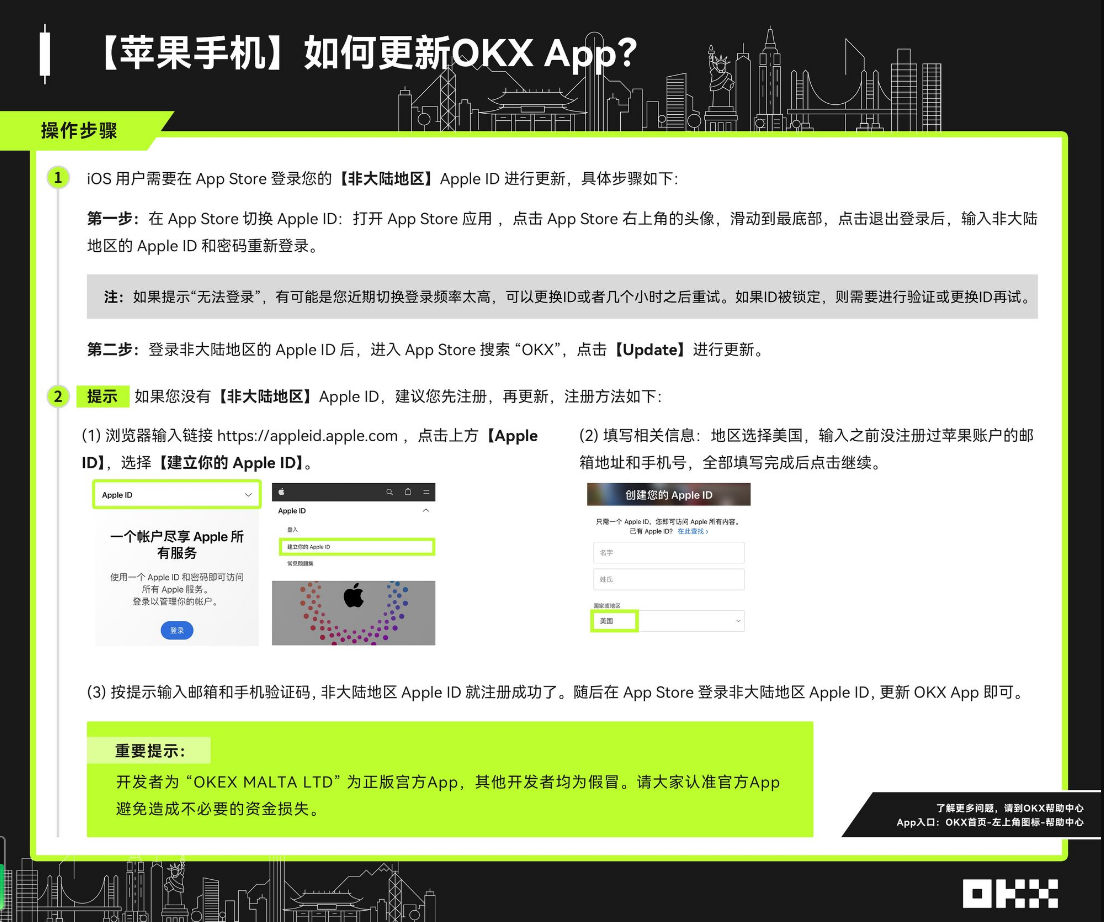Click the large black Apple logo on gray banner
The height and width of the screenshot is (922, 1104).
[x=353, y=598]
